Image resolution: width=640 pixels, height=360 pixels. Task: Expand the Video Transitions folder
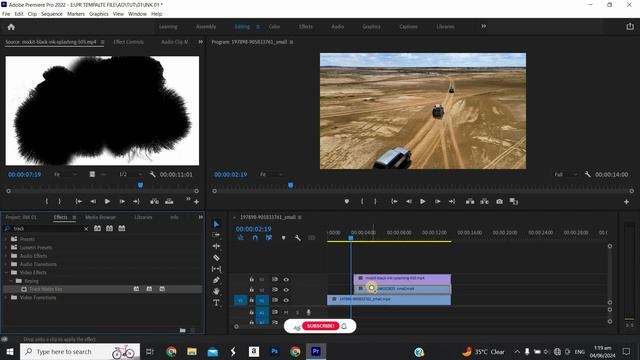coord(6,298)
